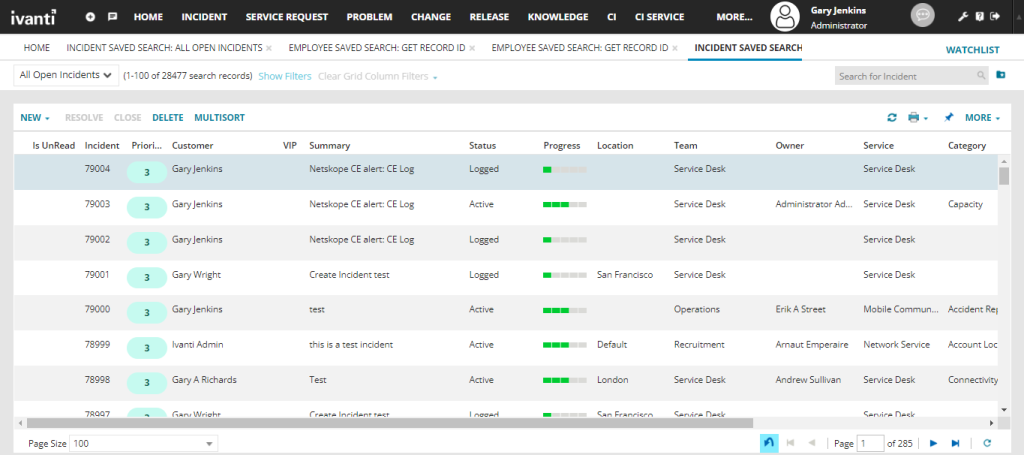1024x470 pixels.
Task: Open the chat bubble icon next to plus
Action: pos(112,17)
